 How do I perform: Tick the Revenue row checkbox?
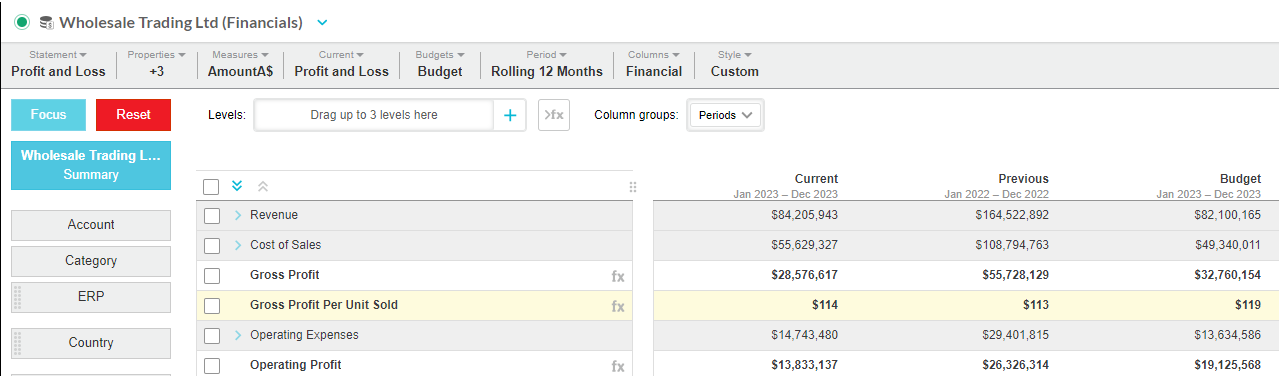[x=211, y=215]
